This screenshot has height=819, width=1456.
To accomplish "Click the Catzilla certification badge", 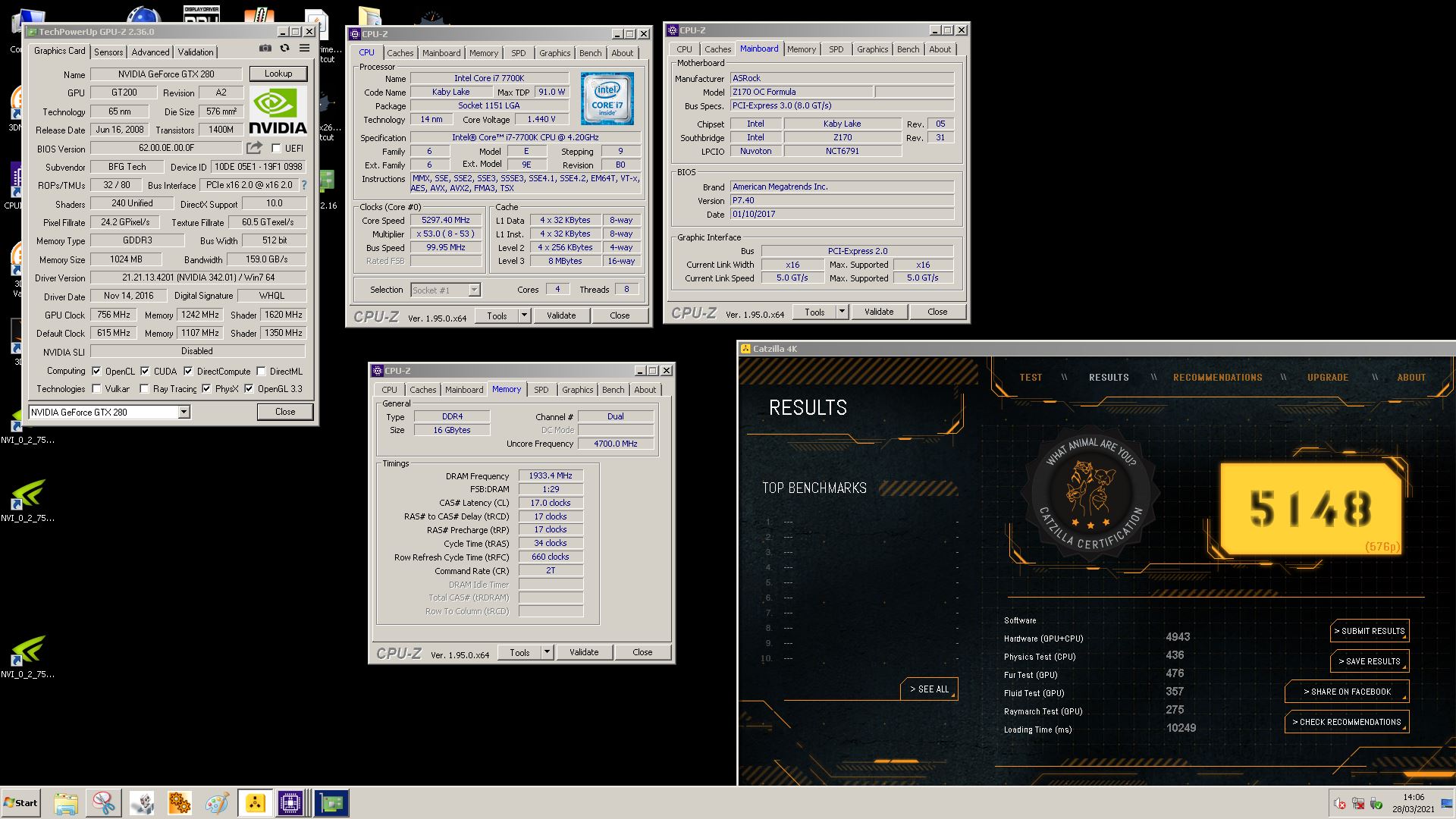I will click(x=1090, y=494).
